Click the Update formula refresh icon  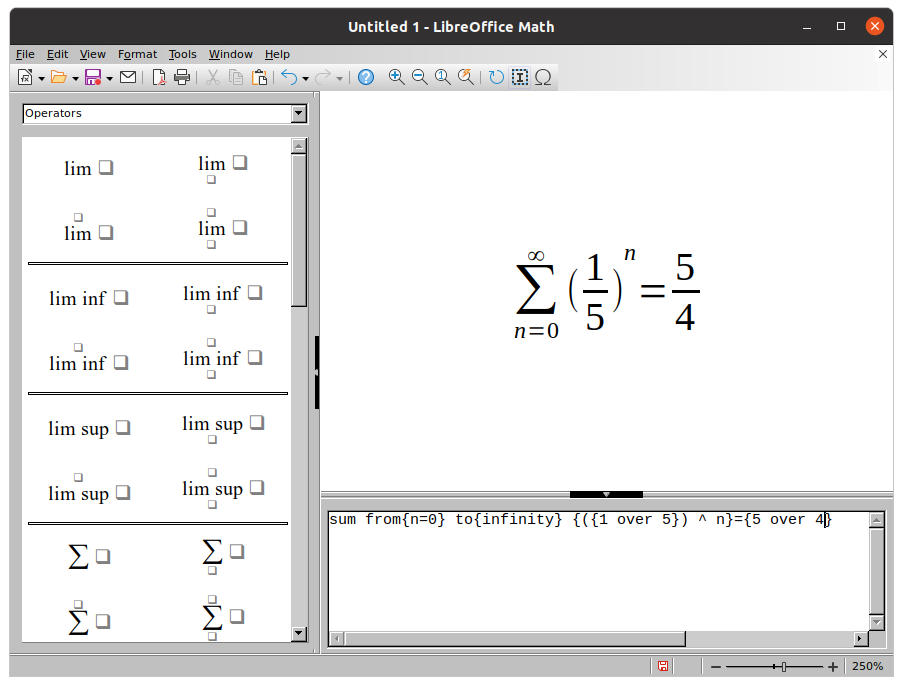pyautogui.click(x=495, y=77)
